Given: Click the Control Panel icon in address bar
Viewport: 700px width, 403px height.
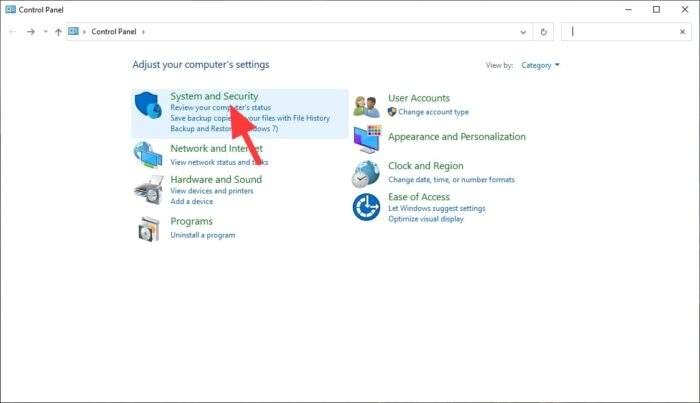Looking at the screenshot, I should click(x=73, y=31).
